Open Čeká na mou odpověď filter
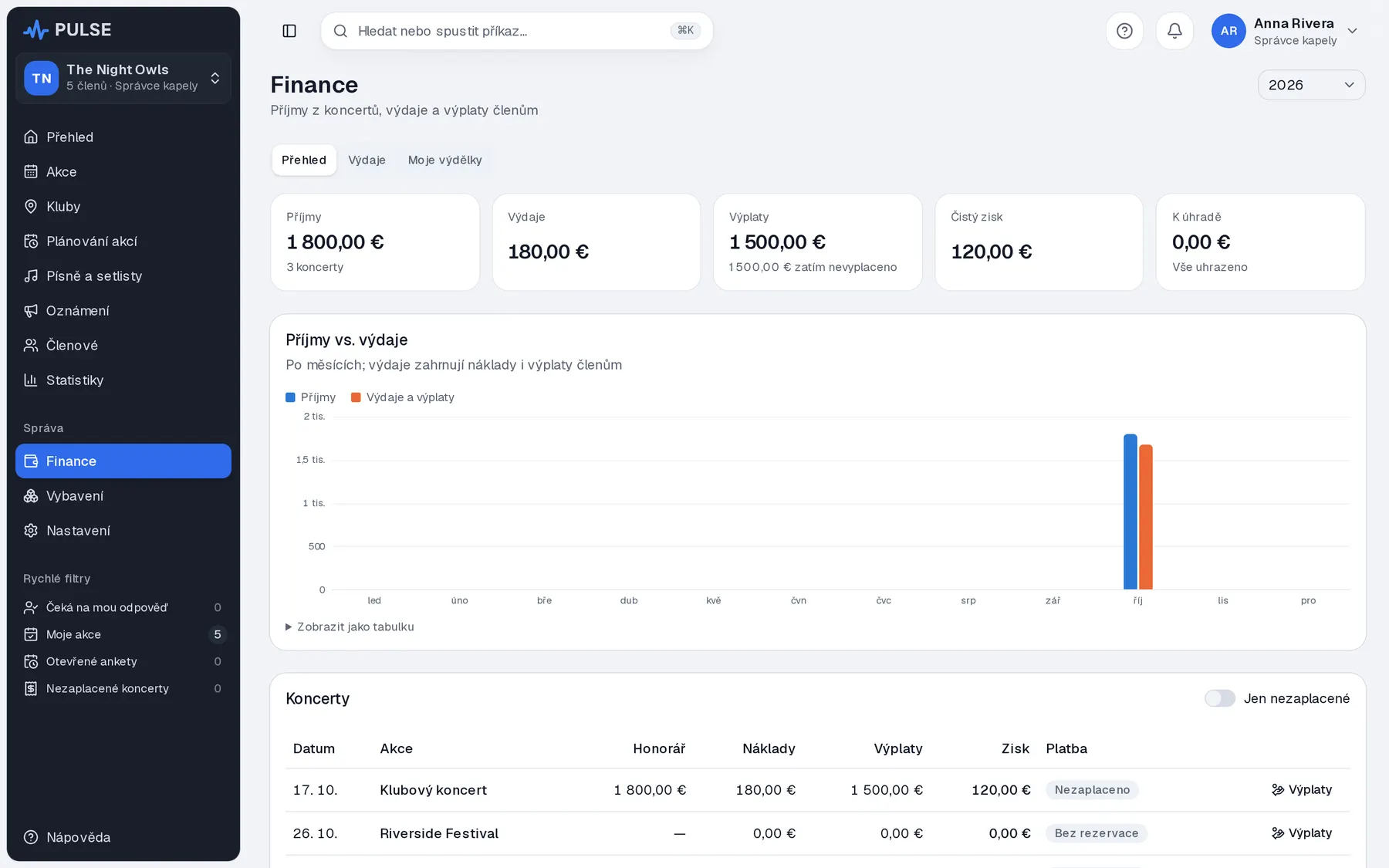The height and width of the screenshot is (868, 1389). [x=123, y=607]
